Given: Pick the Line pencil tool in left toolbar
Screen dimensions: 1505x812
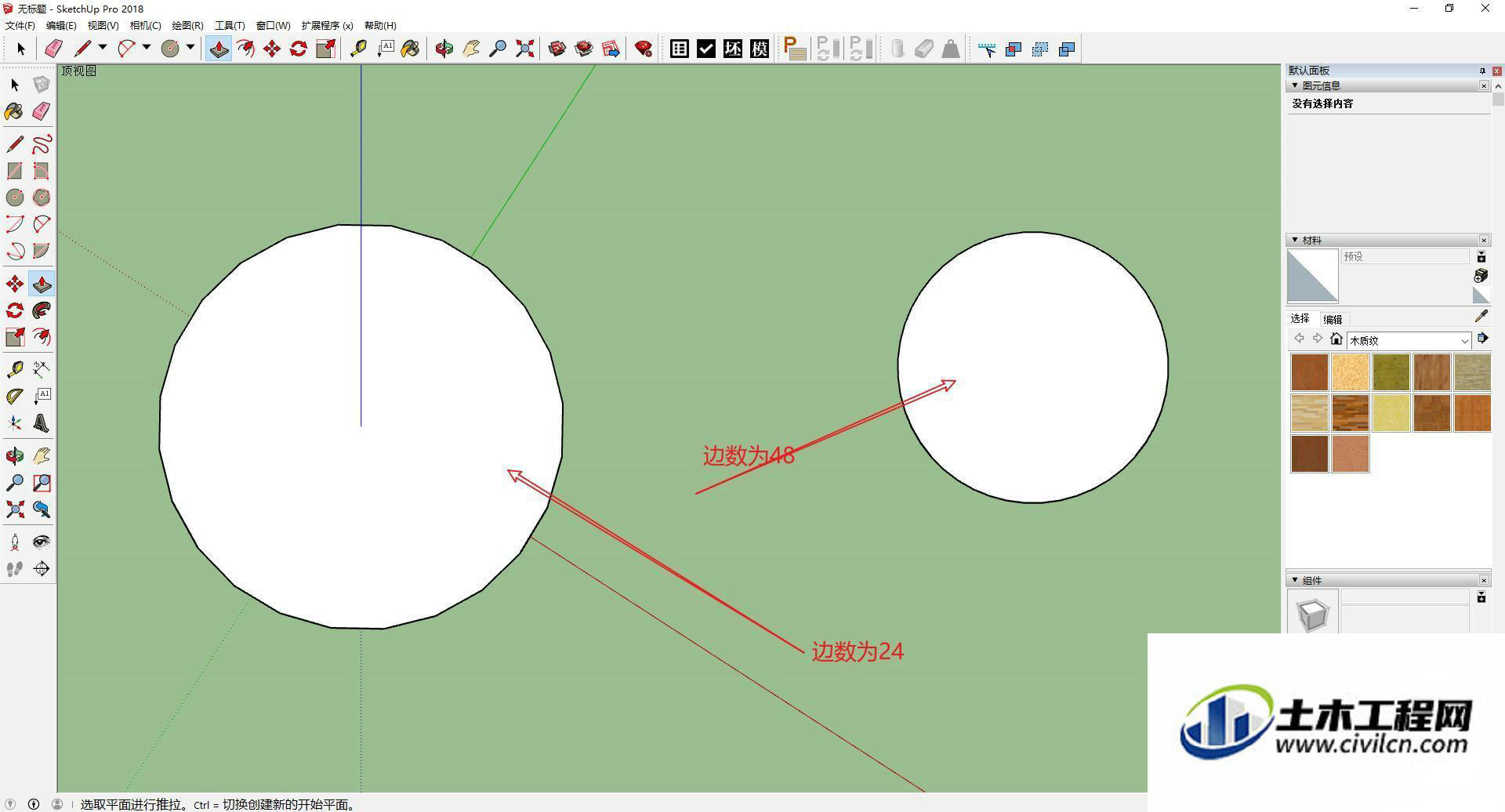Looking at the screenshot, I should click(14, 144).
